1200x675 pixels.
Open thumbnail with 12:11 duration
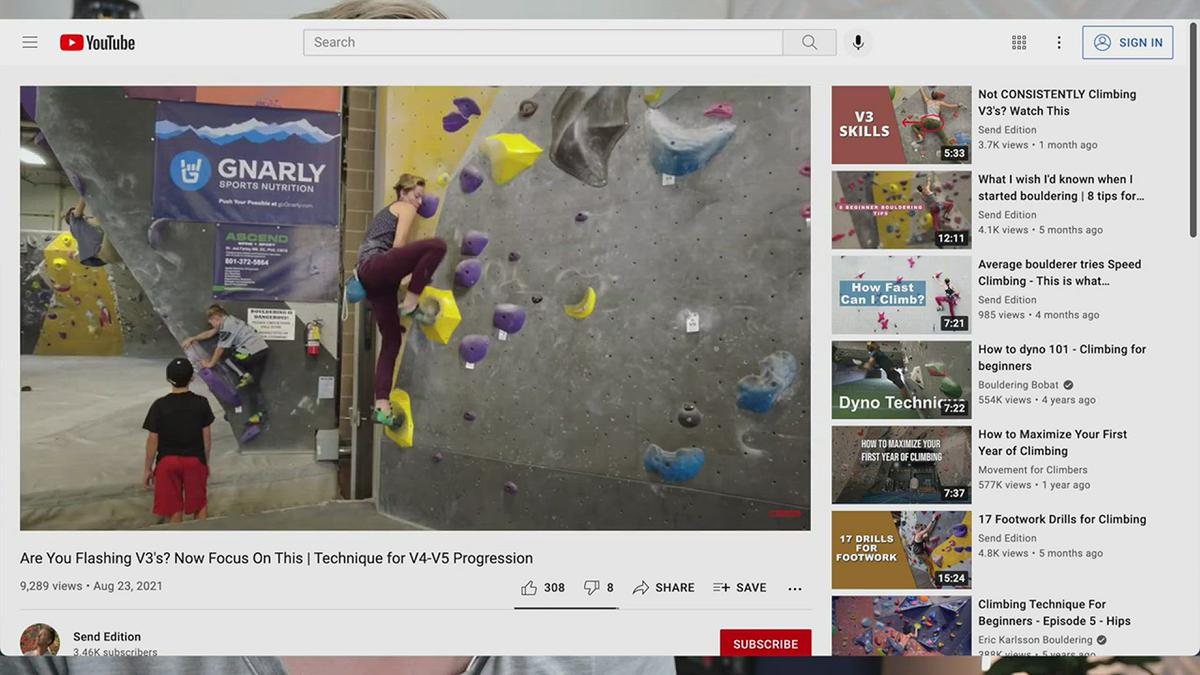pos(901,210)
